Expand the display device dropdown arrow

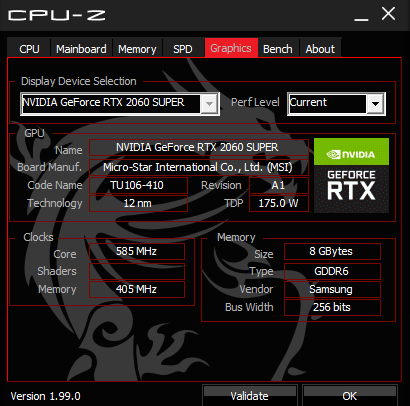(209, 104)
